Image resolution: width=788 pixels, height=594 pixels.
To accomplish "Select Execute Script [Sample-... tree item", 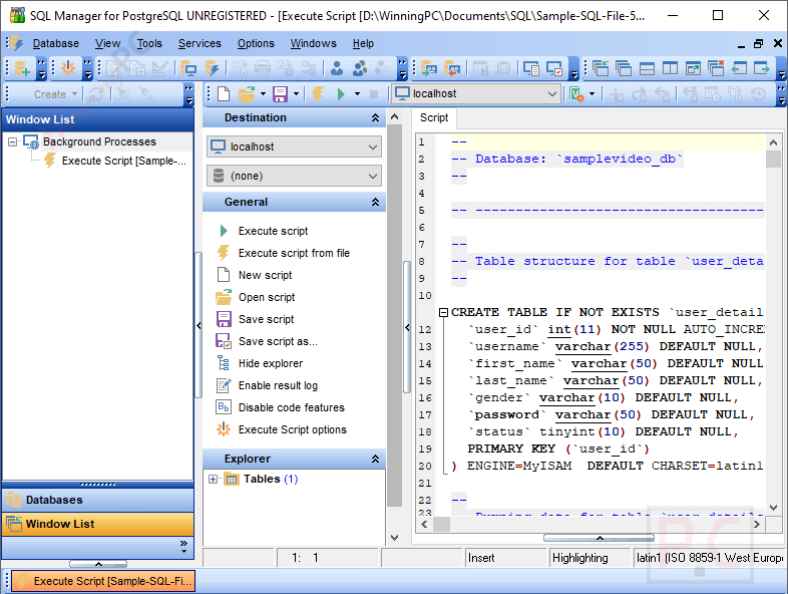I will coord(124,161).
